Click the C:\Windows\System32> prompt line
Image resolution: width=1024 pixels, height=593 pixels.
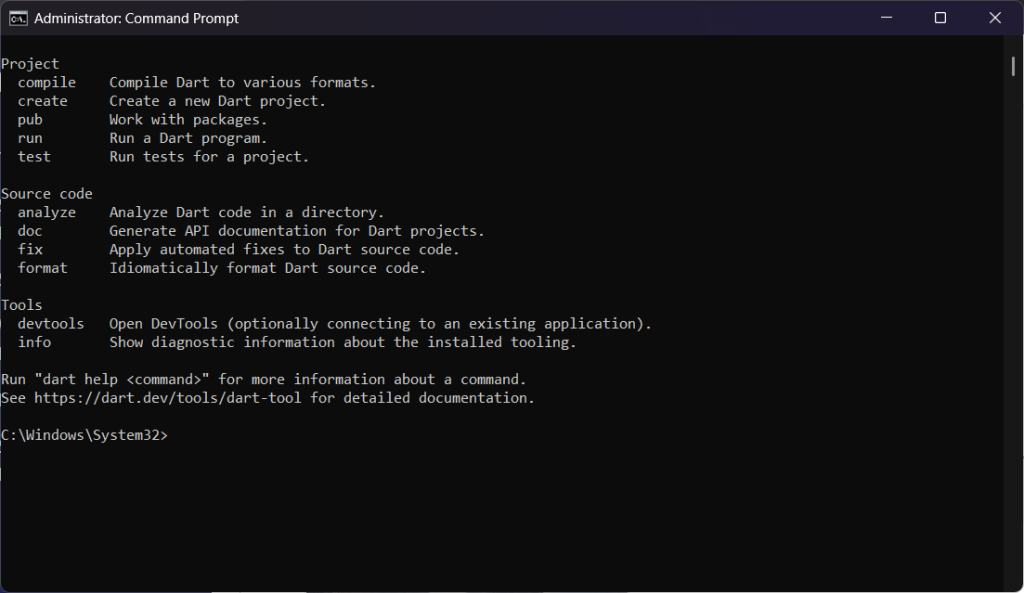tap(85, 435)
